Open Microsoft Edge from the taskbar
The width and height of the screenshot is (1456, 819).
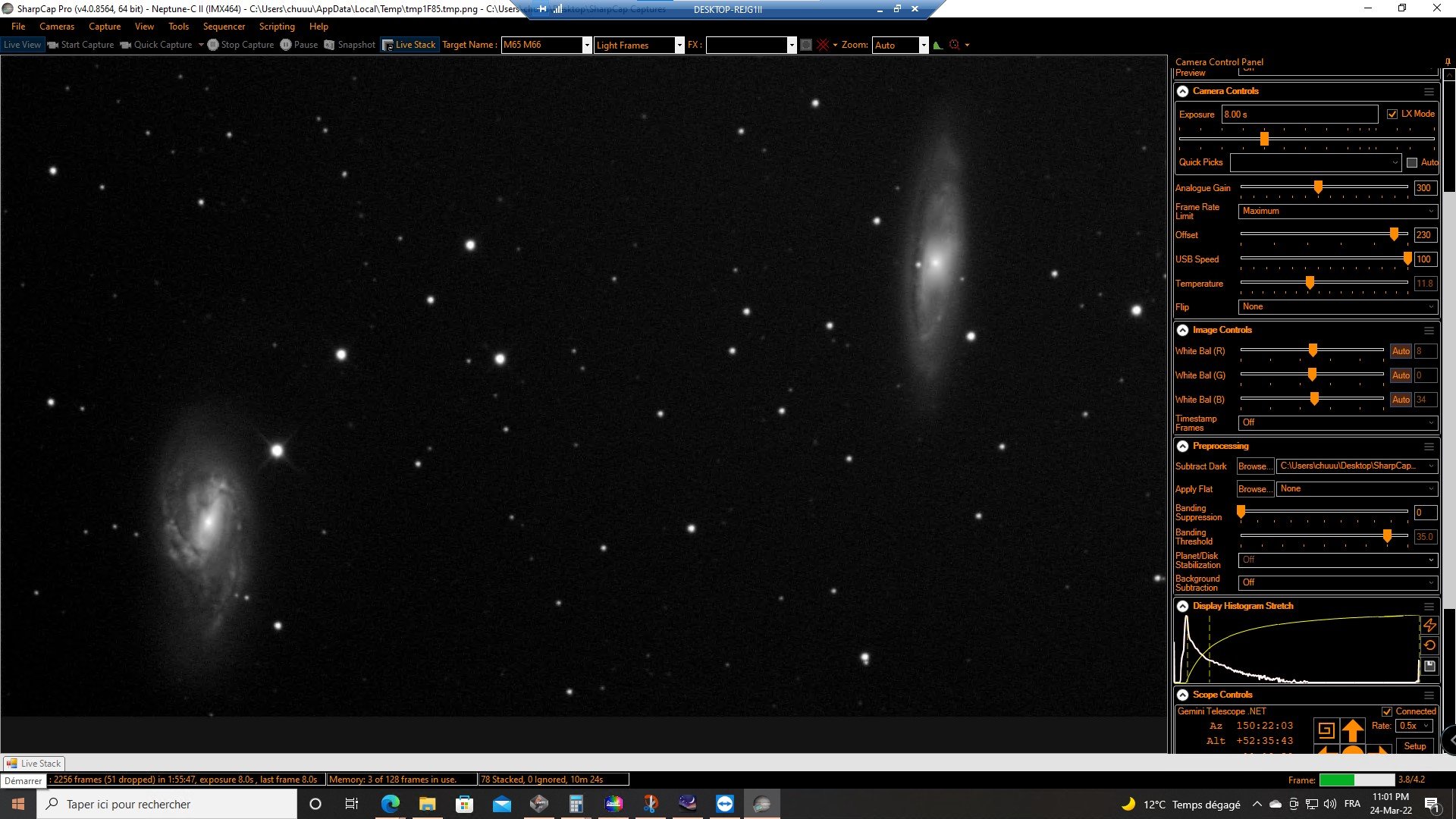[390, 804]
